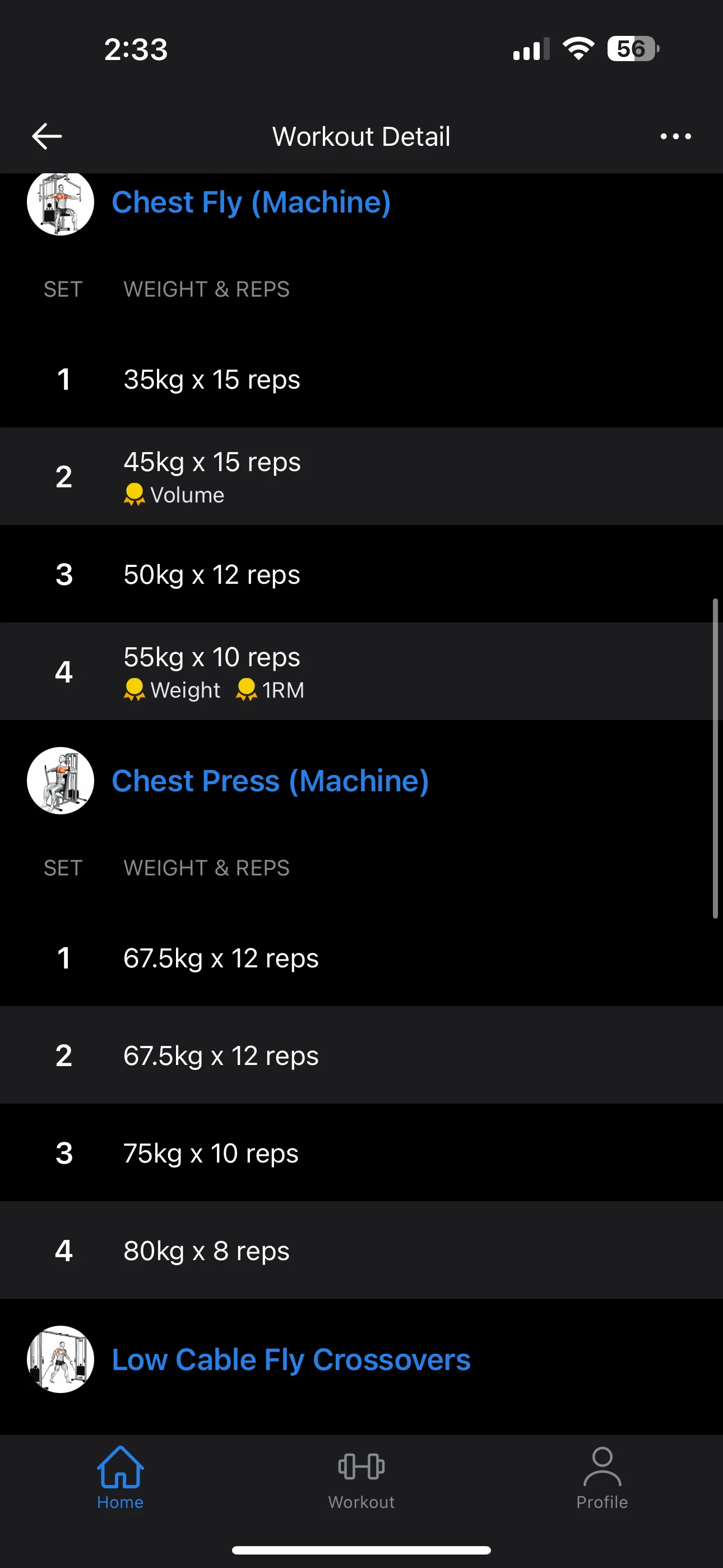Open the Chest Fly (Machine) exercise link
Viewport: 723px width, 1568px height.
click(x=251, y=202)
